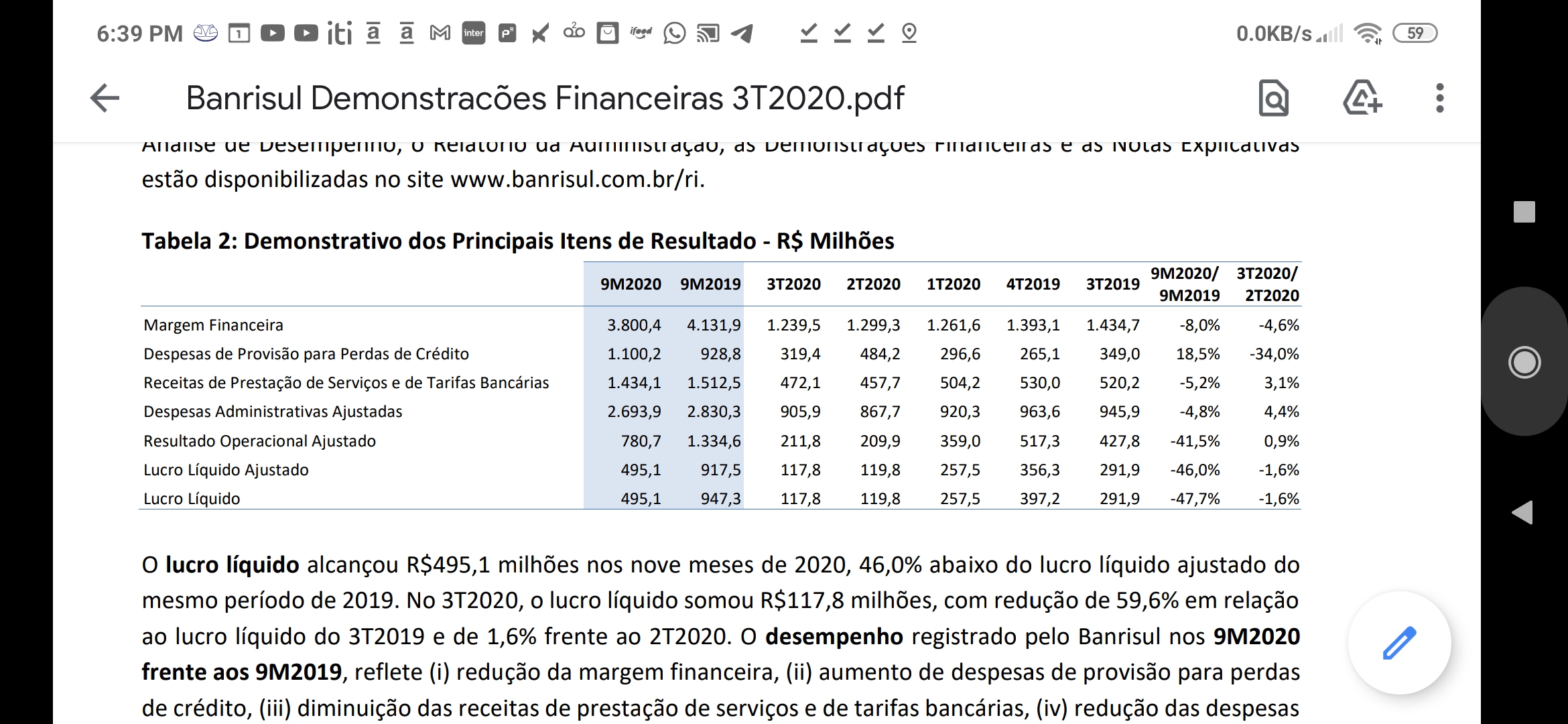Image resolution: width=1568 pixels, height=724 pixels.
Task: Tap the 9M2020 column header
Action: coord(631,284)
